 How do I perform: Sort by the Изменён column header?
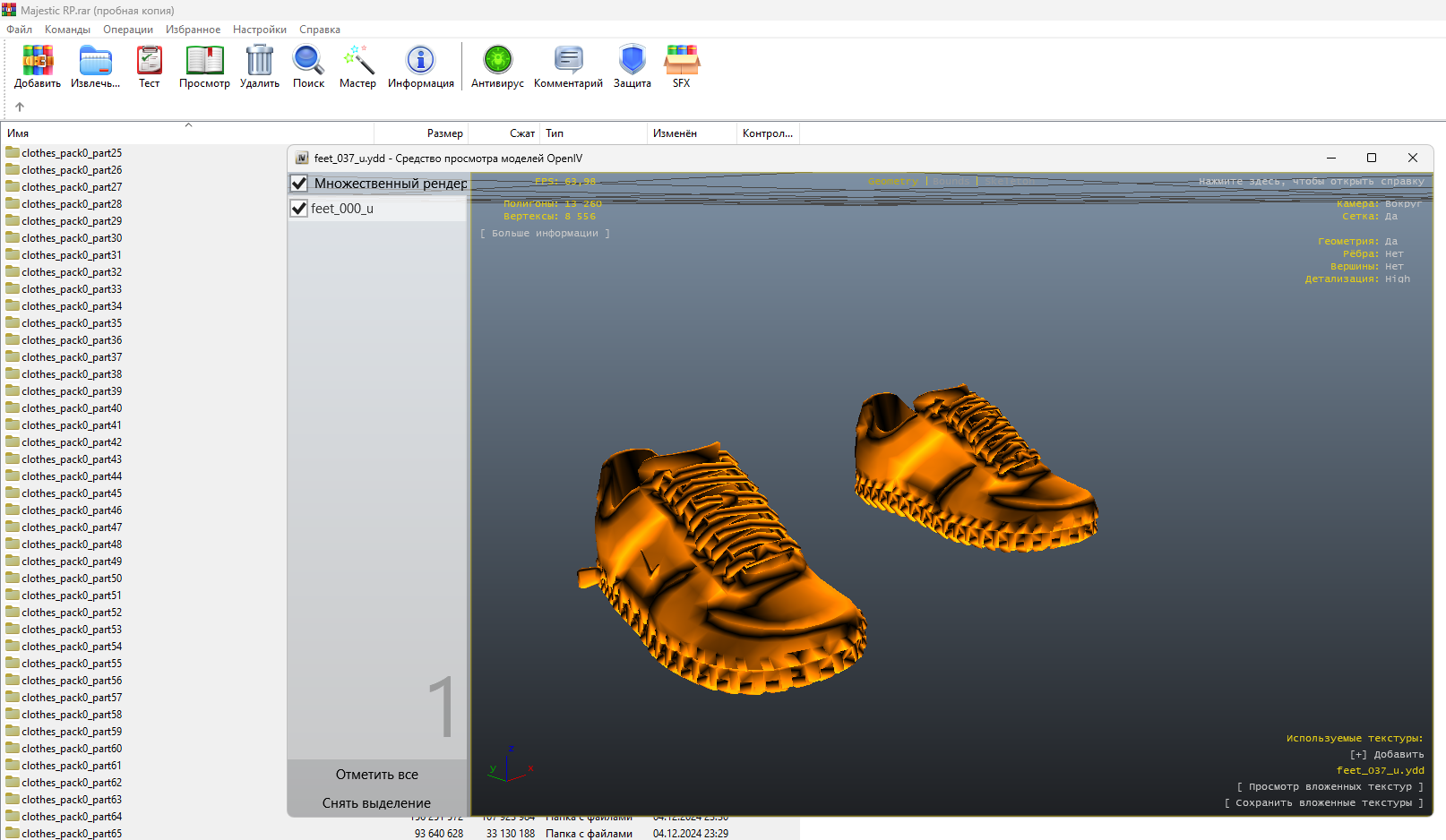click(692, 133)
